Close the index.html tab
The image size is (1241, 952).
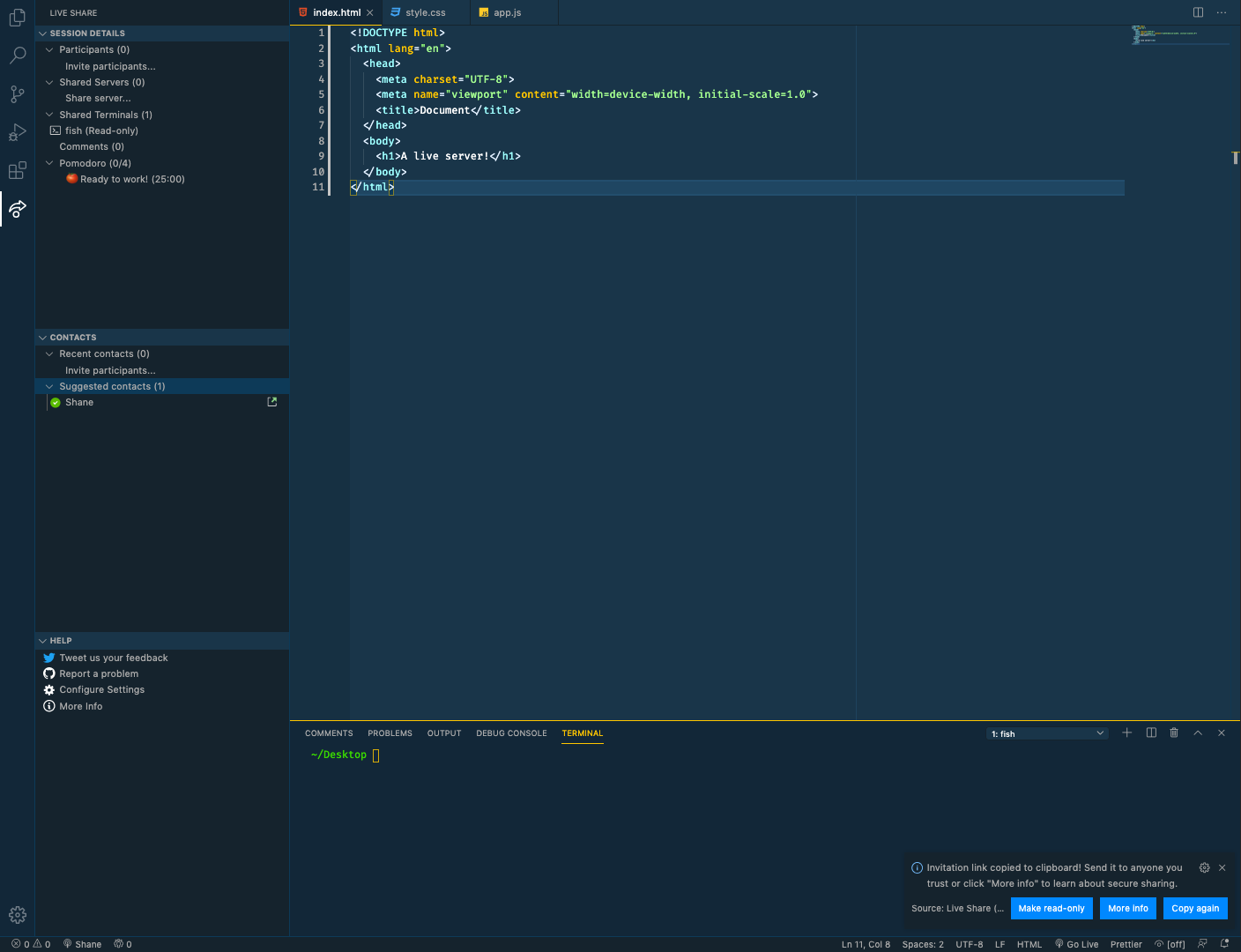(x=370, y=12)
